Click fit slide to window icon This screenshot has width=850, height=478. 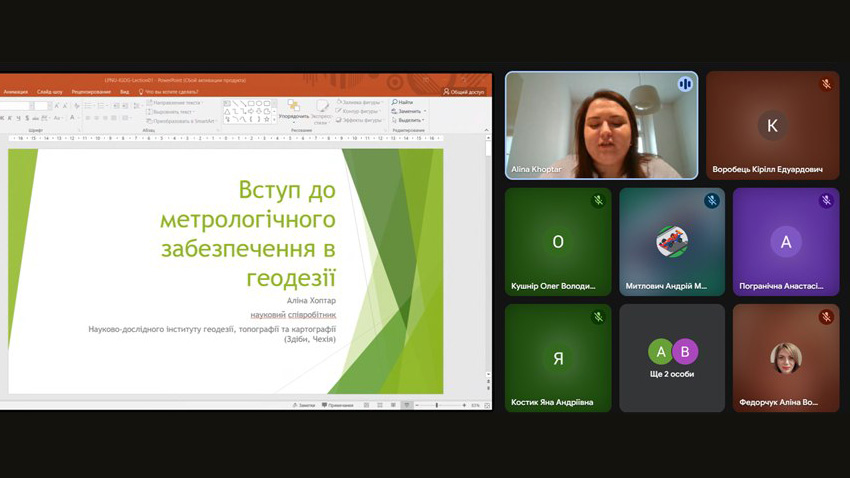click(487, 405)
